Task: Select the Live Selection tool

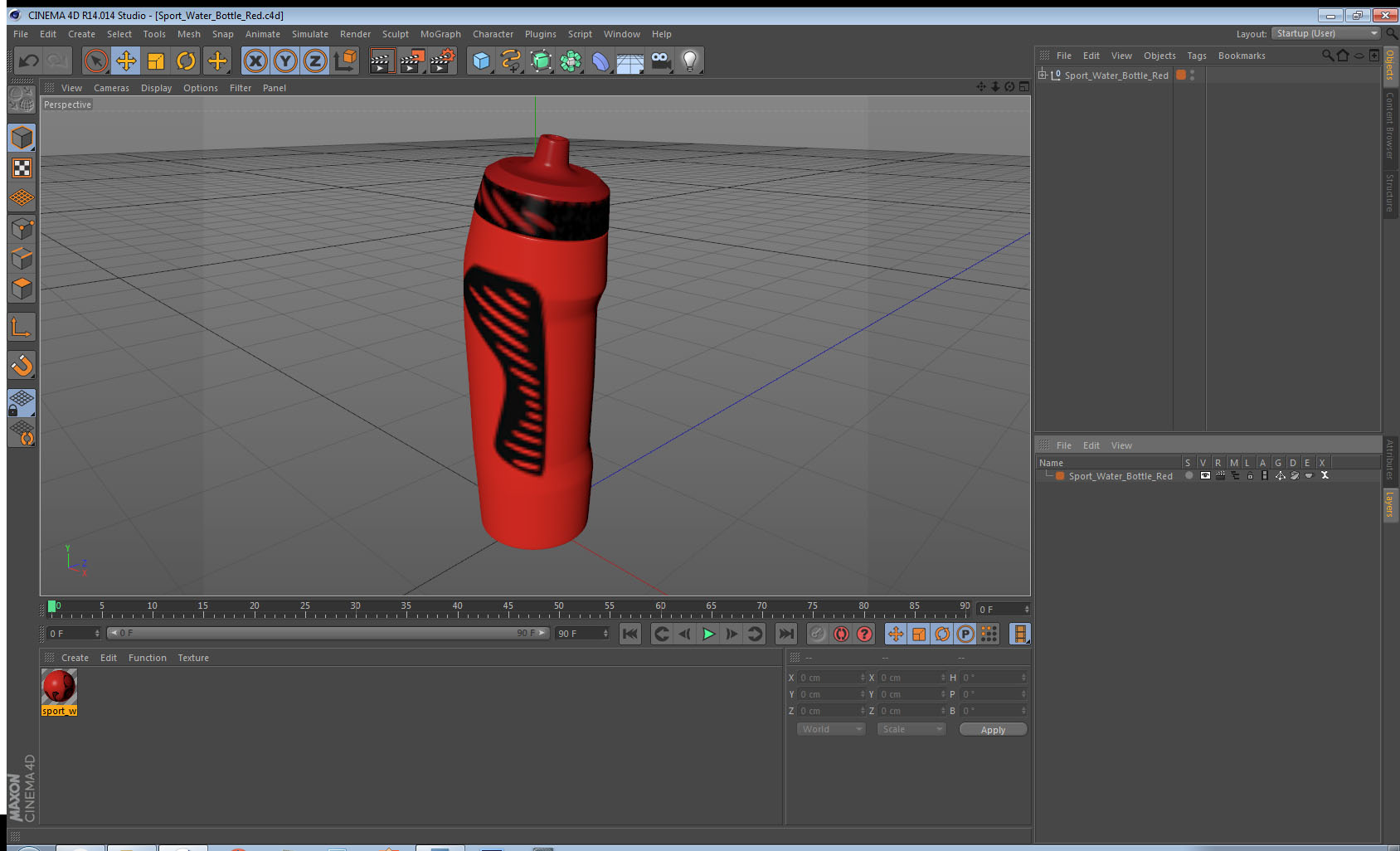Action: (96, 61)
